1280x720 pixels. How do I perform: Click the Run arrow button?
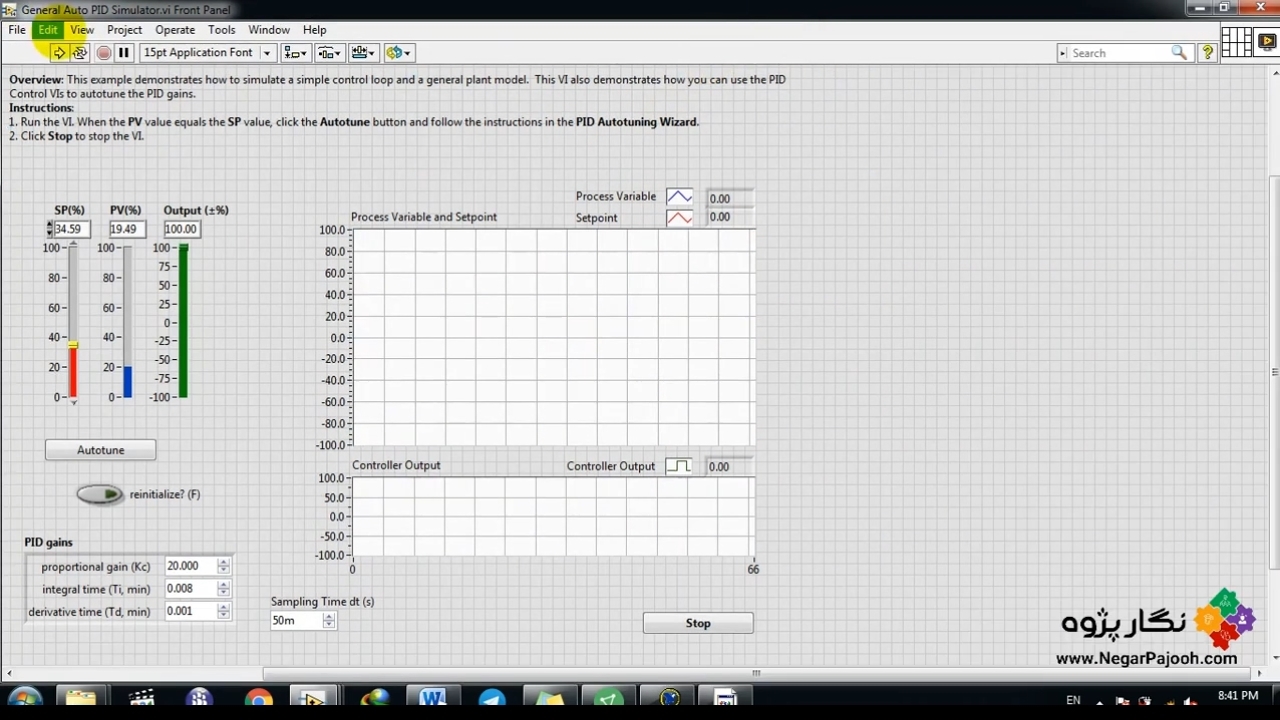pos(59,53)
